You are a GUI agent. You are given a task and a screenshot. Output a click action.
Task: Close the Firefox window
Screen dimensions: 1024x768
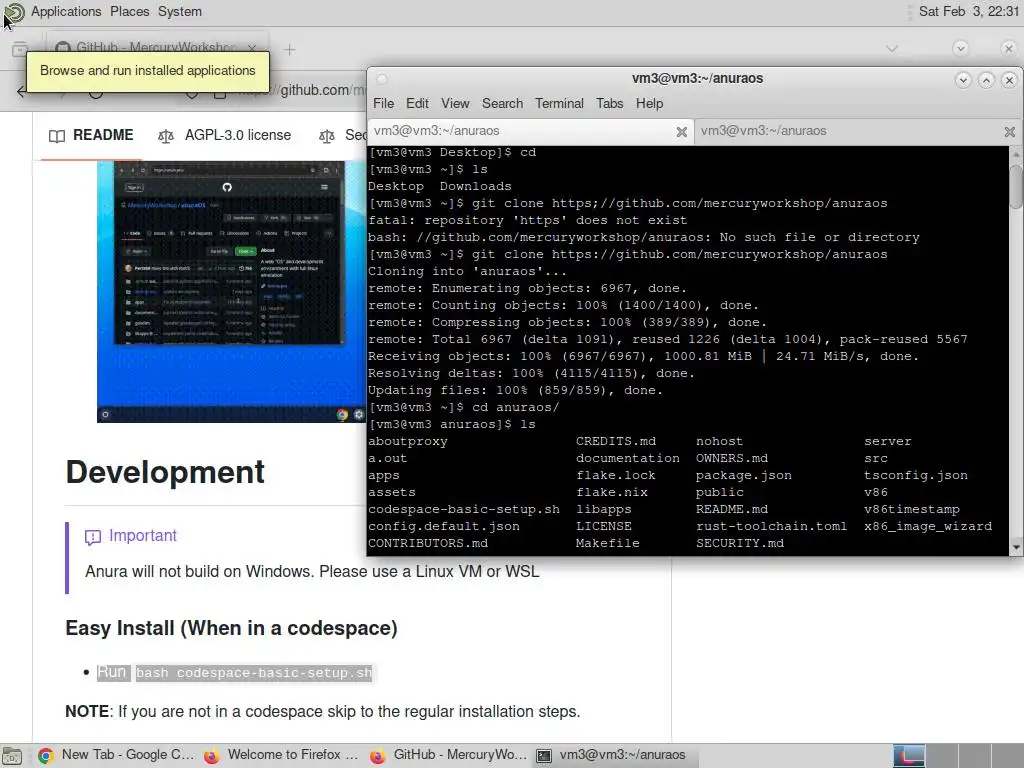click(1008, 48)
